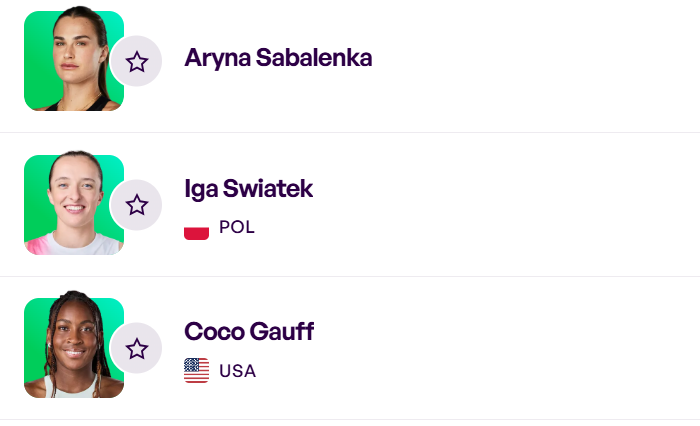Click the Poland flag icon

[x=197, y=228]
